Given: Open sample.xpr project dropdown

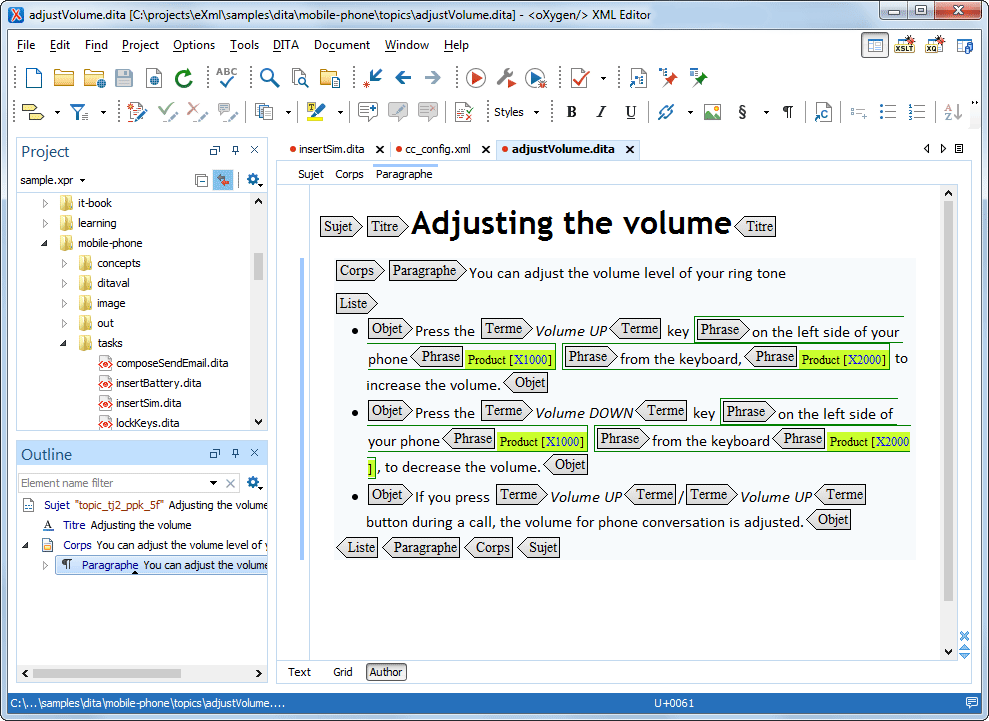Looking at the screenshot, I should click(52, 180).
